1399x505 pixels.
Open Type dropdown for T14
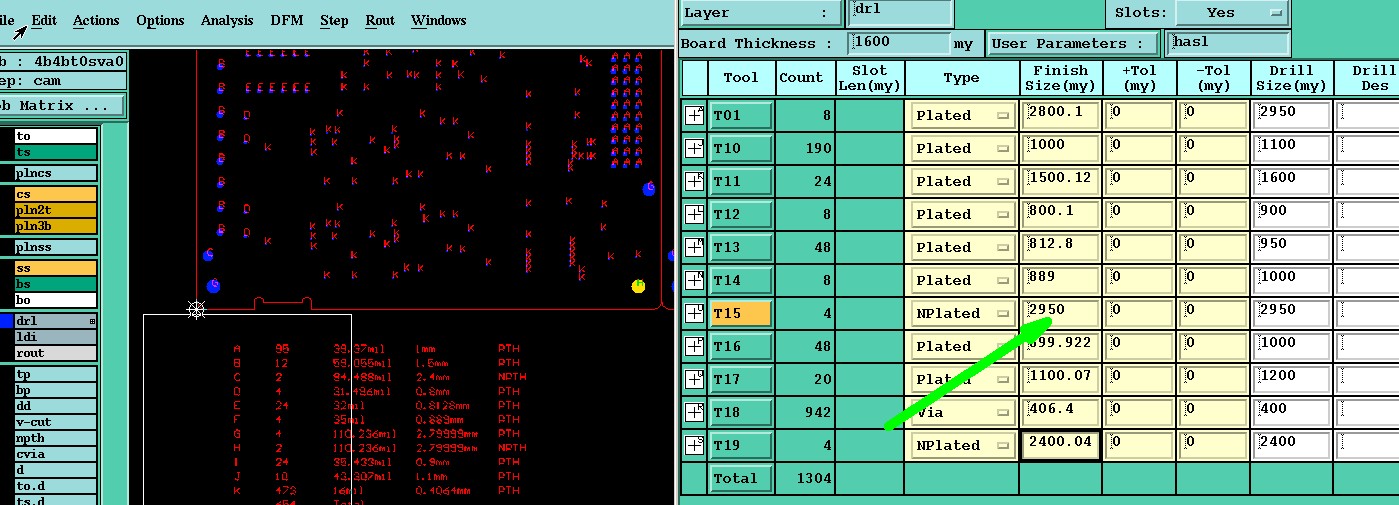pyautogui.click(x=961, y=280)
